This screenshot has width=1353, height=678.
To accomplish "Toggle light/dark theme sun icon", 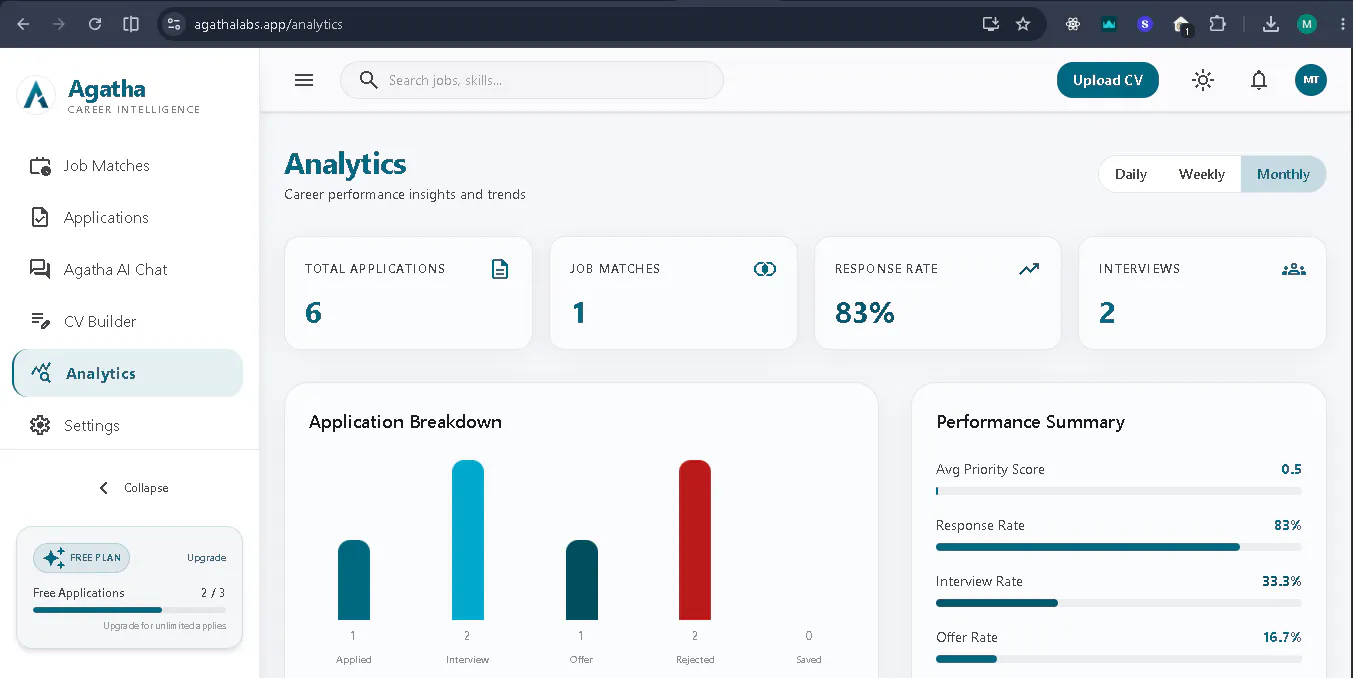I will pos(1203,80).
